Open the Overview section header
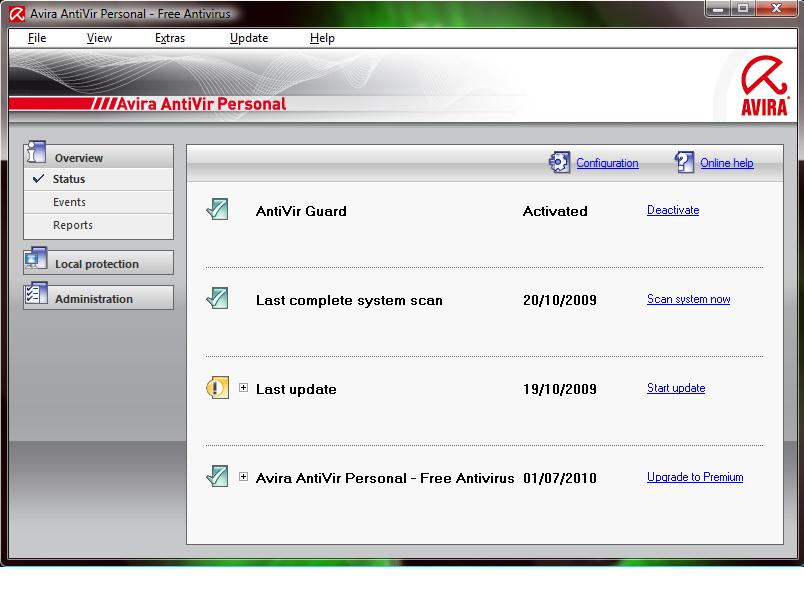804x611 pixels. [x=98, y=156]
